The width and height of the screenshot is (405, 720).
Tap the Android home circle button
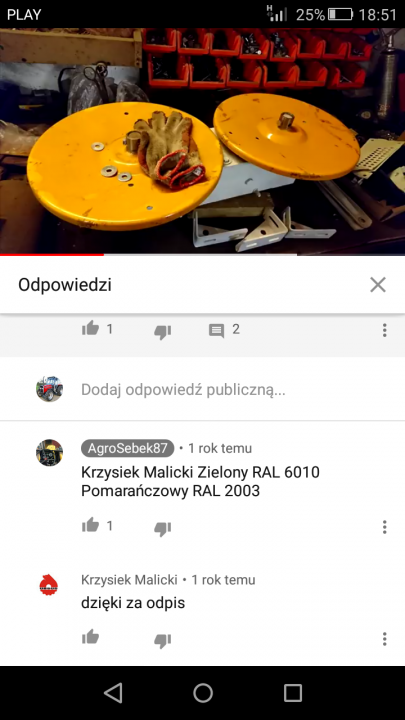pos(202,692)
